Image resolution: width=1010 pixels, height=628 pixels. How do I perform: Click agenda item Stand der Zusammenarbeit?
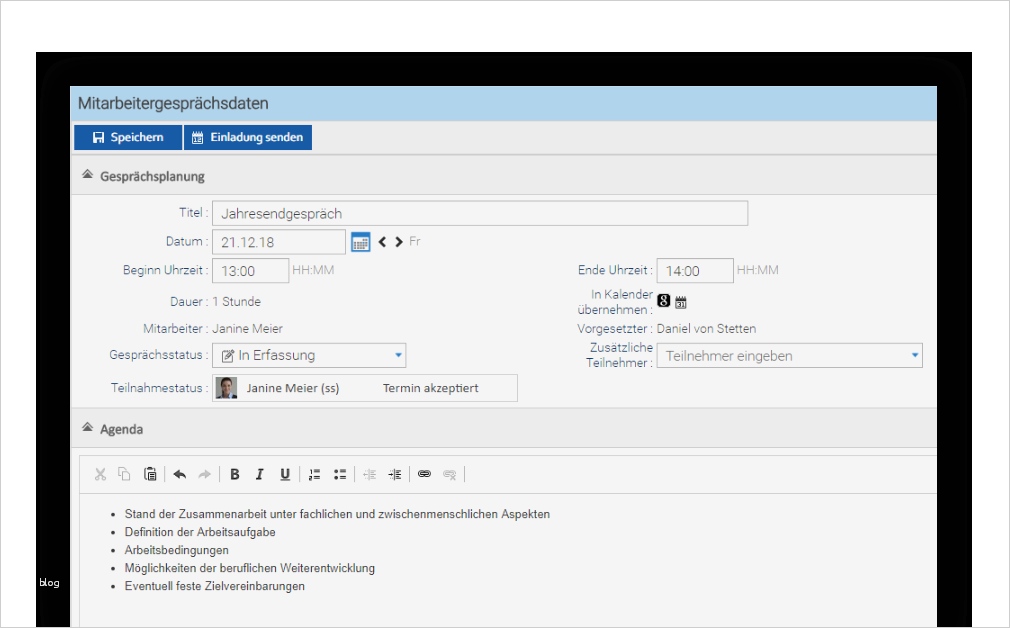pos(337,514)
